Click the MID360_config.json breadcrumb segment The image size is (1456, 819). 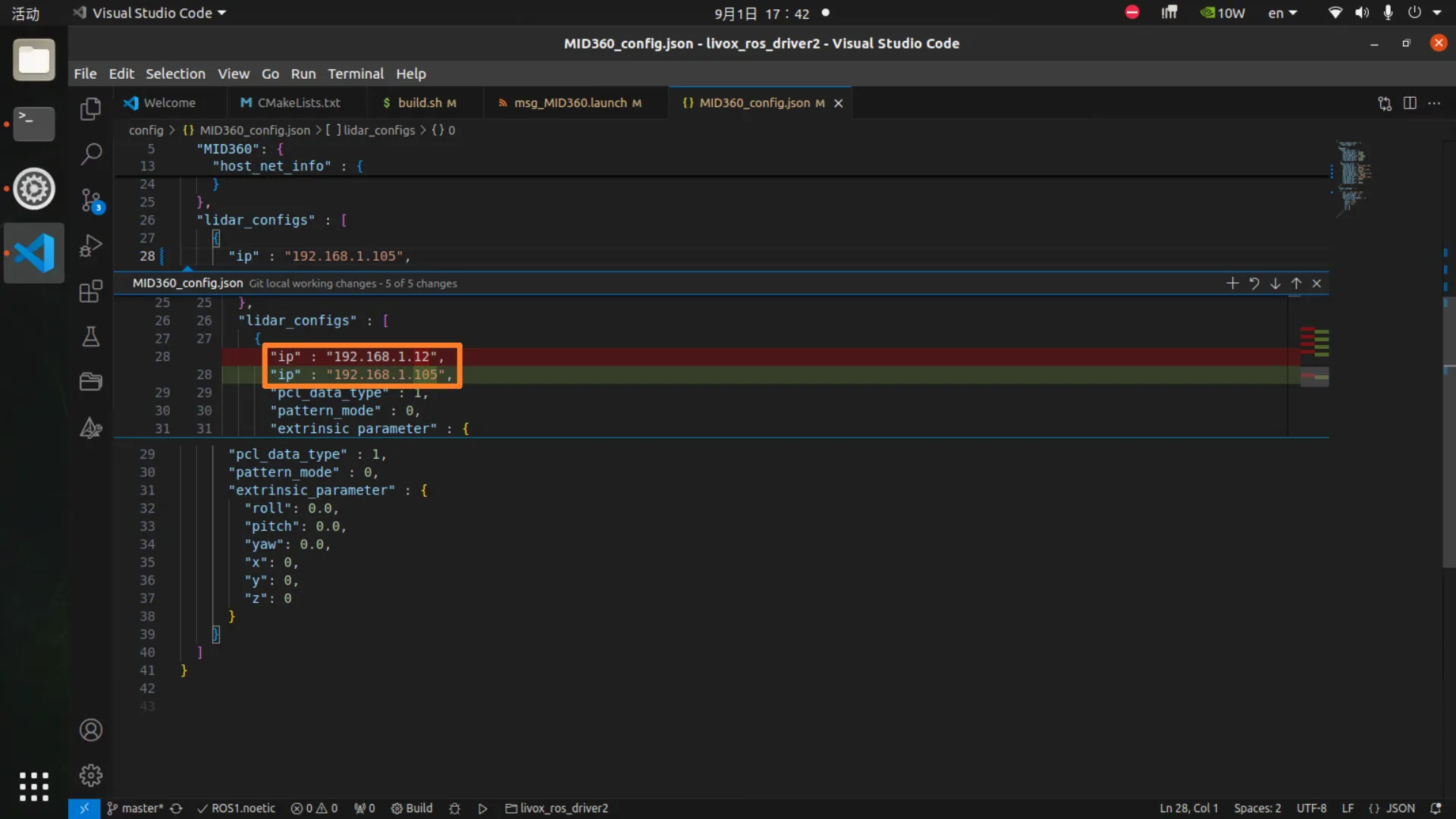[x=246, y=130]
